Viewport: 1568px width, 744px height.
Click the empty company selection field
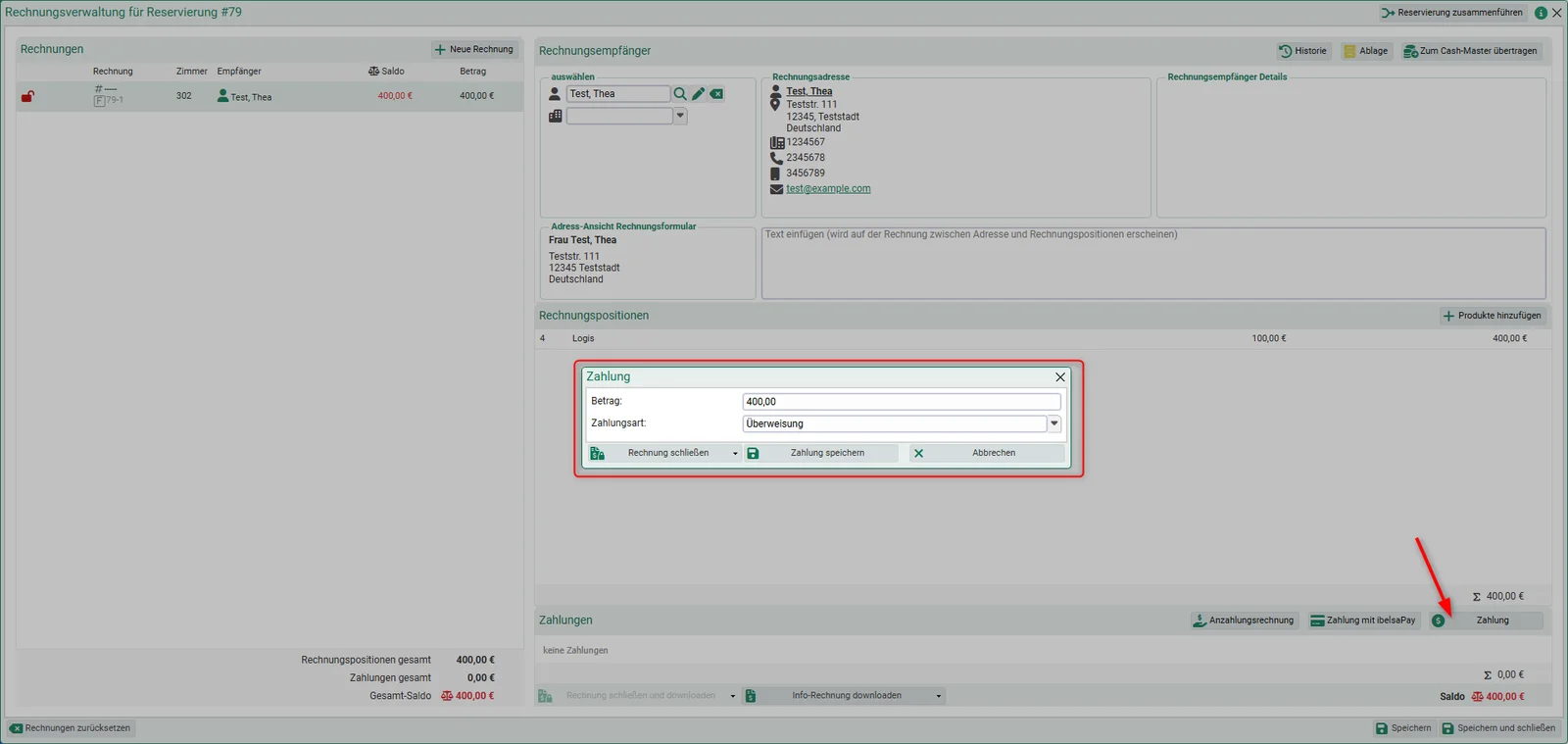click(619, 116)
